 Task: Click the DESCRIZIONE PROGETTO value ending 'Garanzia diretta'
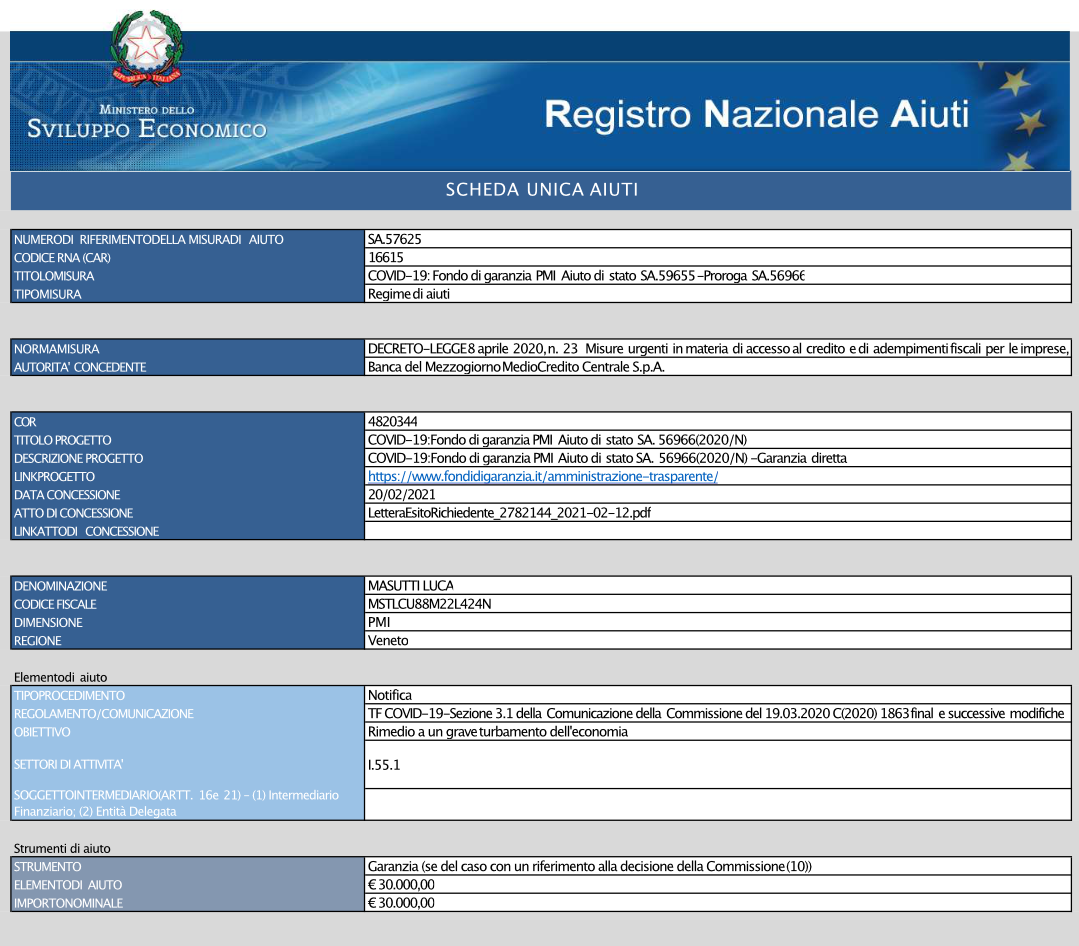pyautogui.click(x=608, y=458)
